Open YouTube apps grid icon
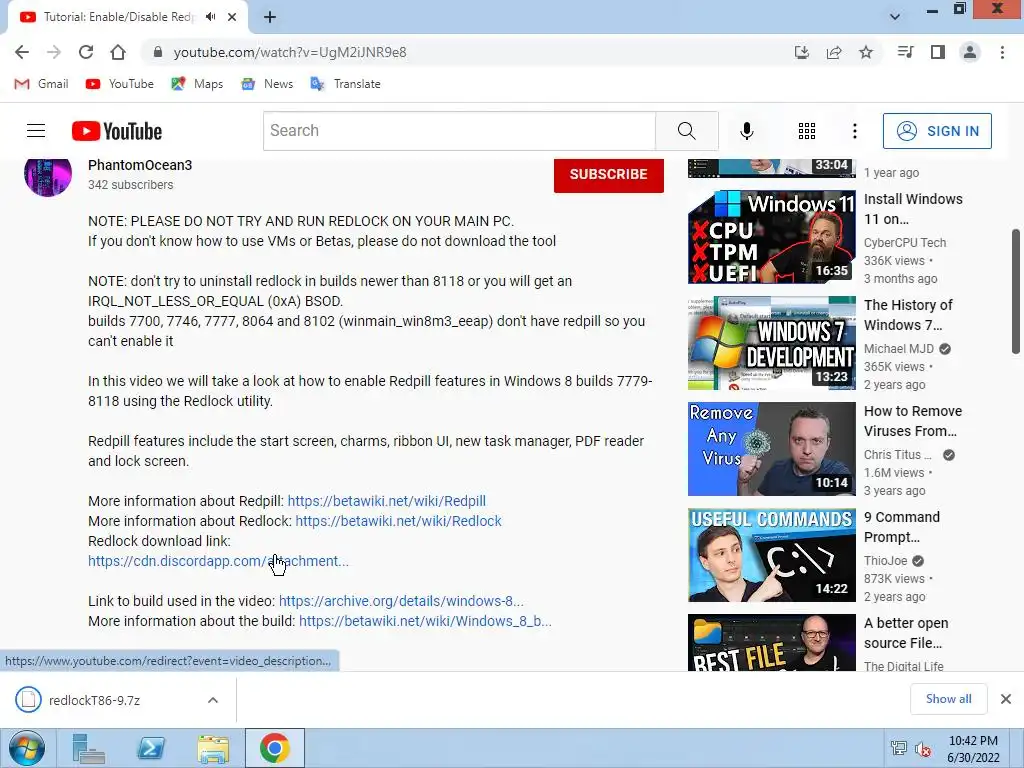This screenshot has height=768, width=1024. (807, 131)
